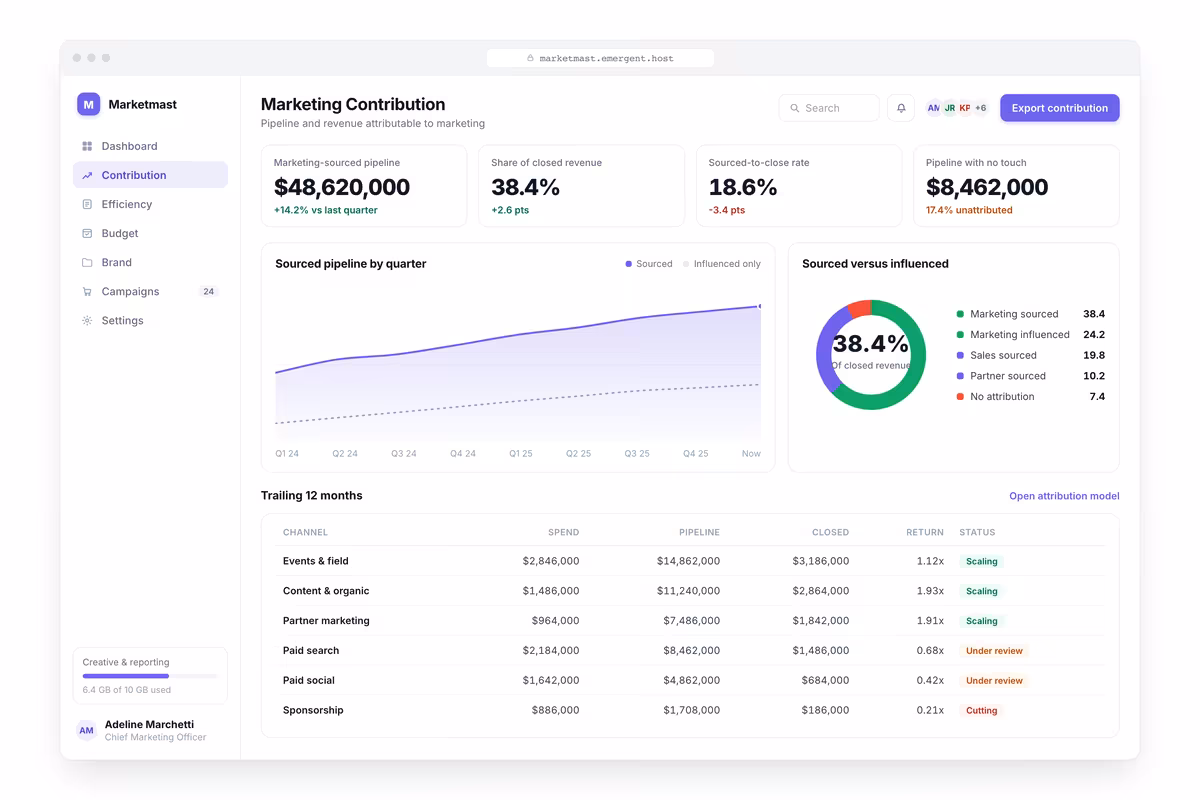
Task: Sort by the PIPELINE column header
Action: click(698, 532)
